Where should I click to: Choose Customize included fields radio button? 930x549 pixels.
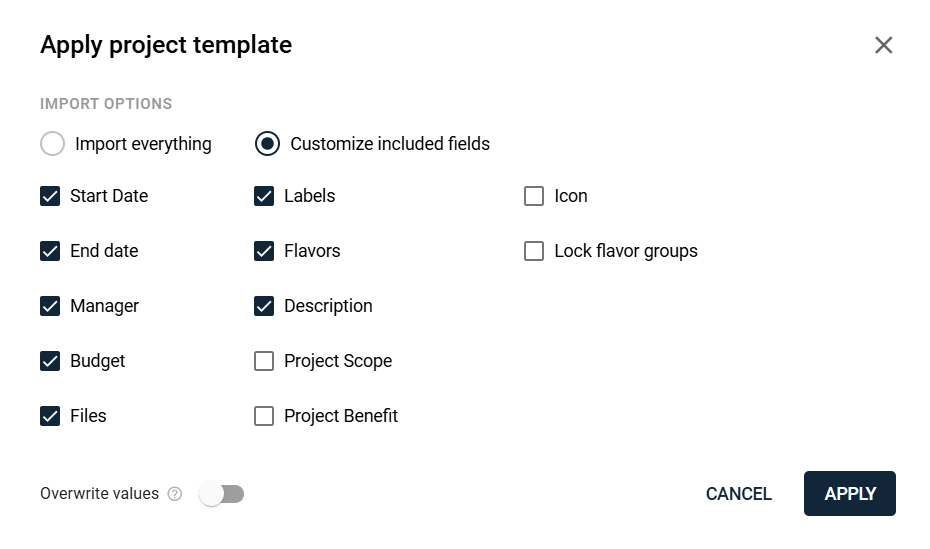267,143
